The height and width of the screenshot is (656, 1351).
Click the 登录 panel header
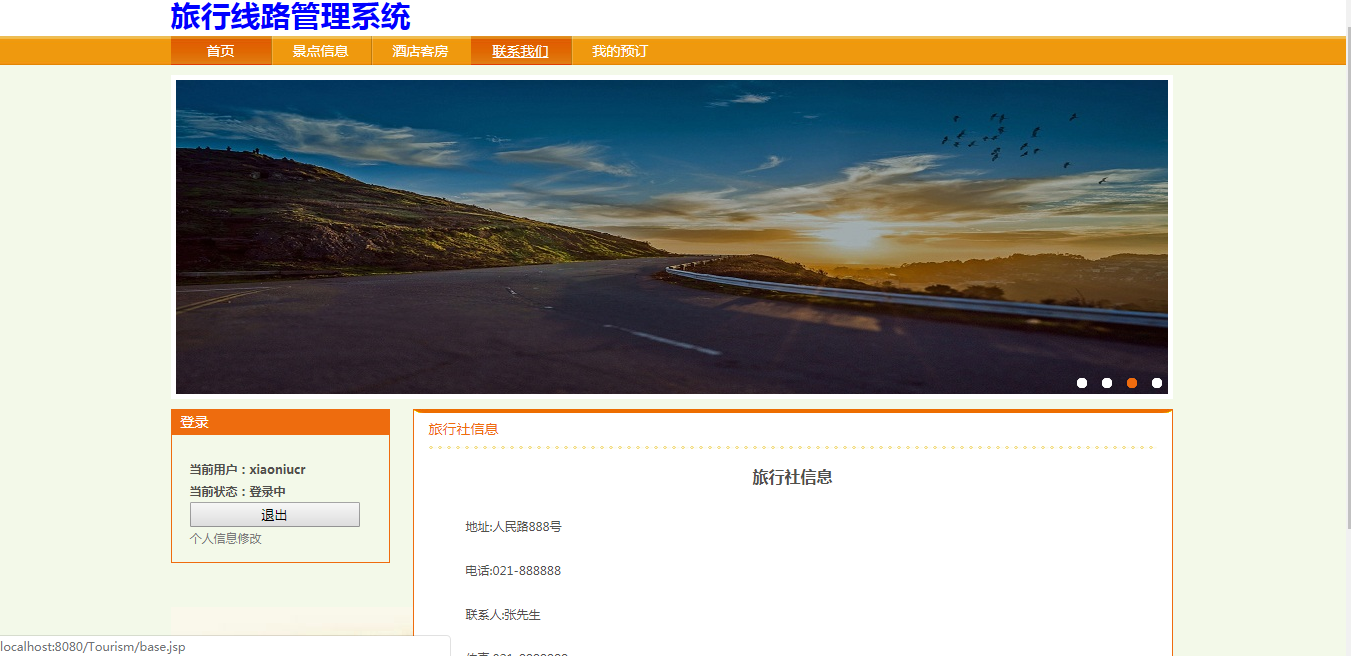pyautogui.click(x=280, y=422)
